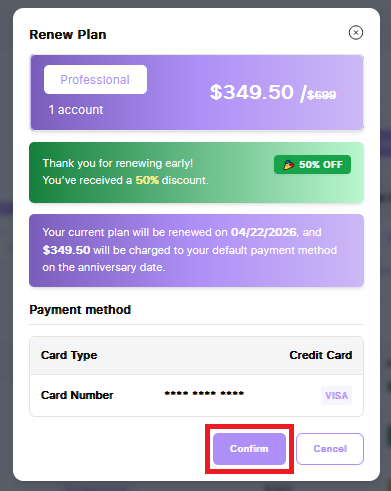Click the yellow 50% discount text
The image size is (391, 491).
pos(147,180)
